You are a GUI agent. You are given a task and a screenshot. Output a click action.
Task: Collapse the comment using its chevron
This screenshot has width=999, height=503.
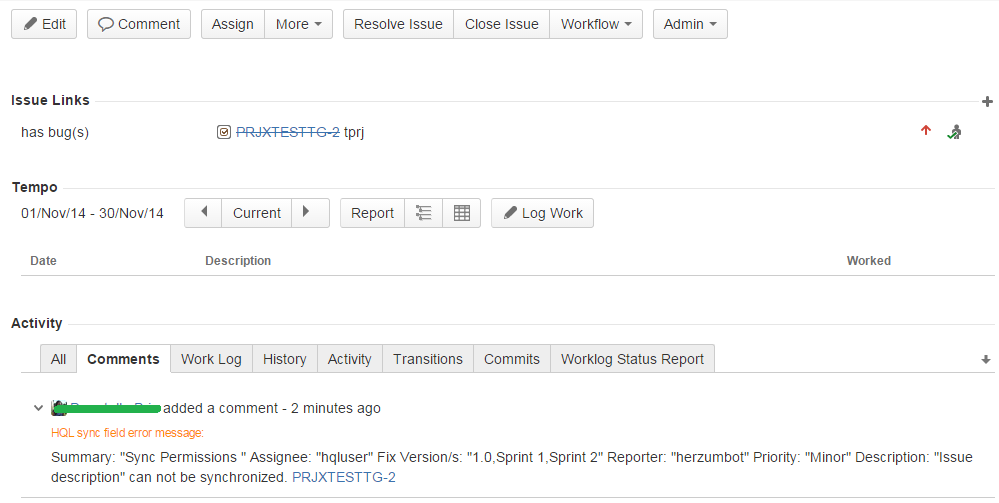[x=38, y=408]
